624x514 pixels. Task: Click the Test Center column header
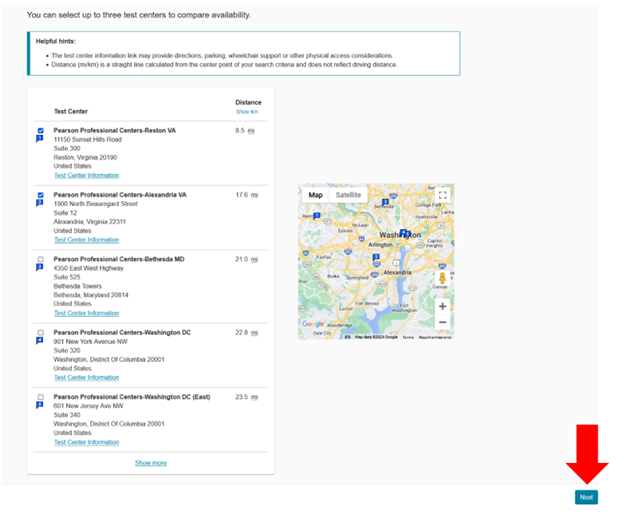[x=71, y=111]
